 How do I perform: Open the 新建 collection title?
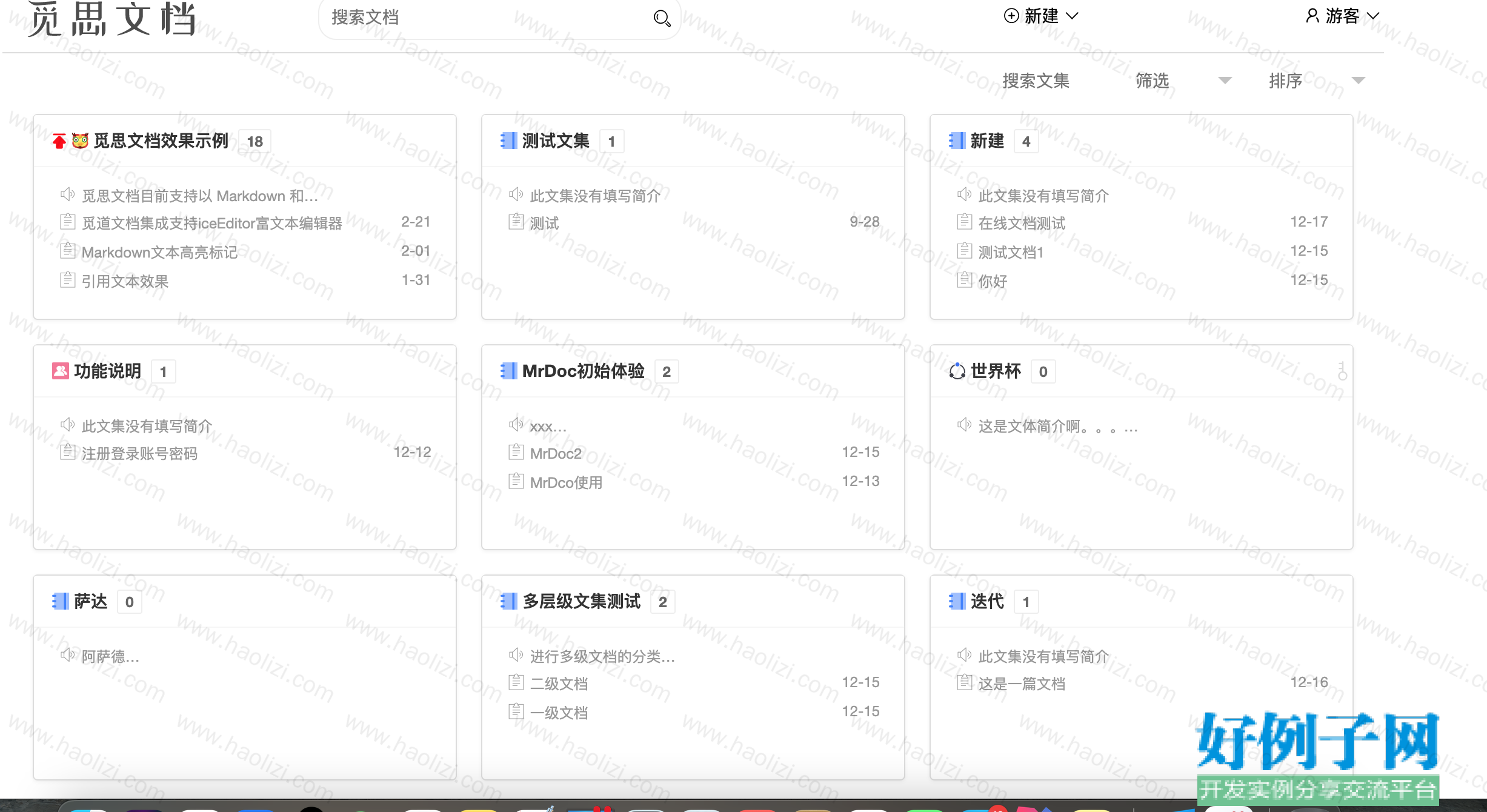(987, 141)
